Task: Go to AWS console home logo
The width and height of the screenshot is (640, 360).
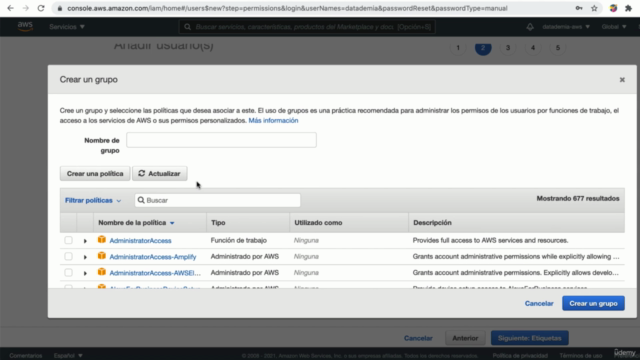Action: coord(25,26)
